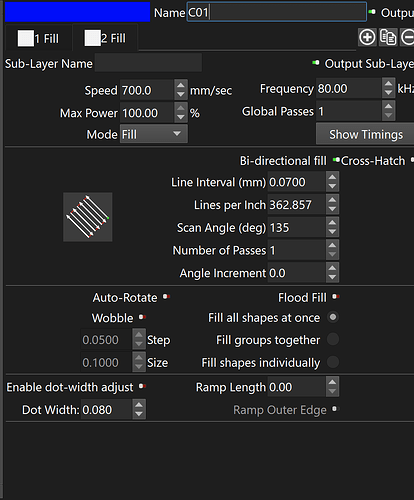
Task: Switch to the 1 Fill sub-layer tab
Action: point(38,38)
